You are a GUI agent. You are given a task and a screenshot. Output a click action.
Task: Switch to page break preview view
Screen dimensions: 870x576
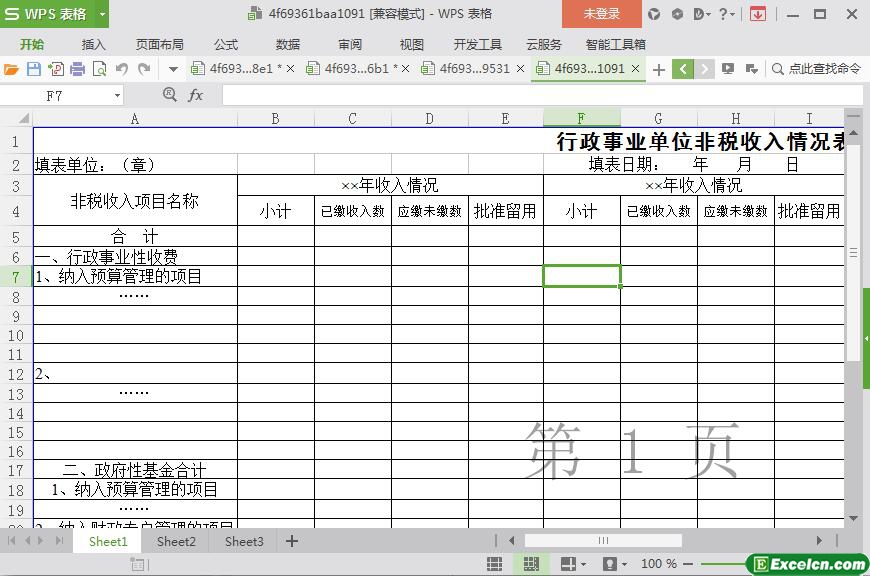tap(531, 564)
